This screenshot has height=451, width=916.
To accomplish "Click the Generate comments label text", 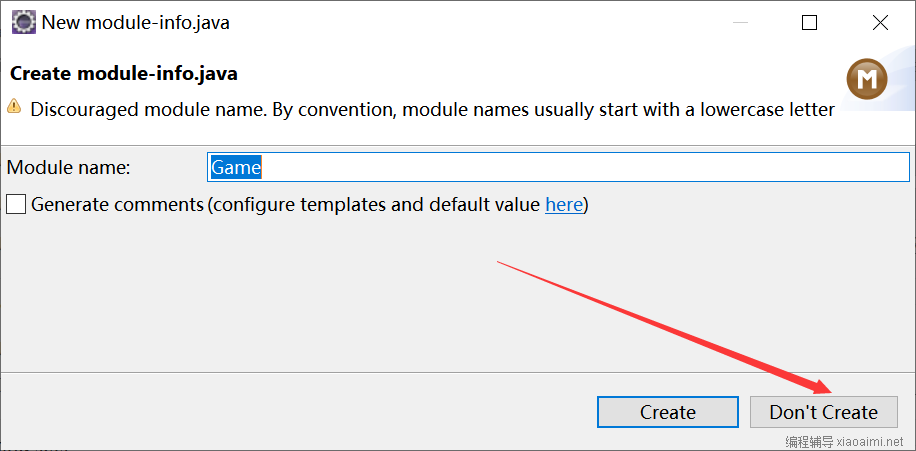I will pos(117,204).
